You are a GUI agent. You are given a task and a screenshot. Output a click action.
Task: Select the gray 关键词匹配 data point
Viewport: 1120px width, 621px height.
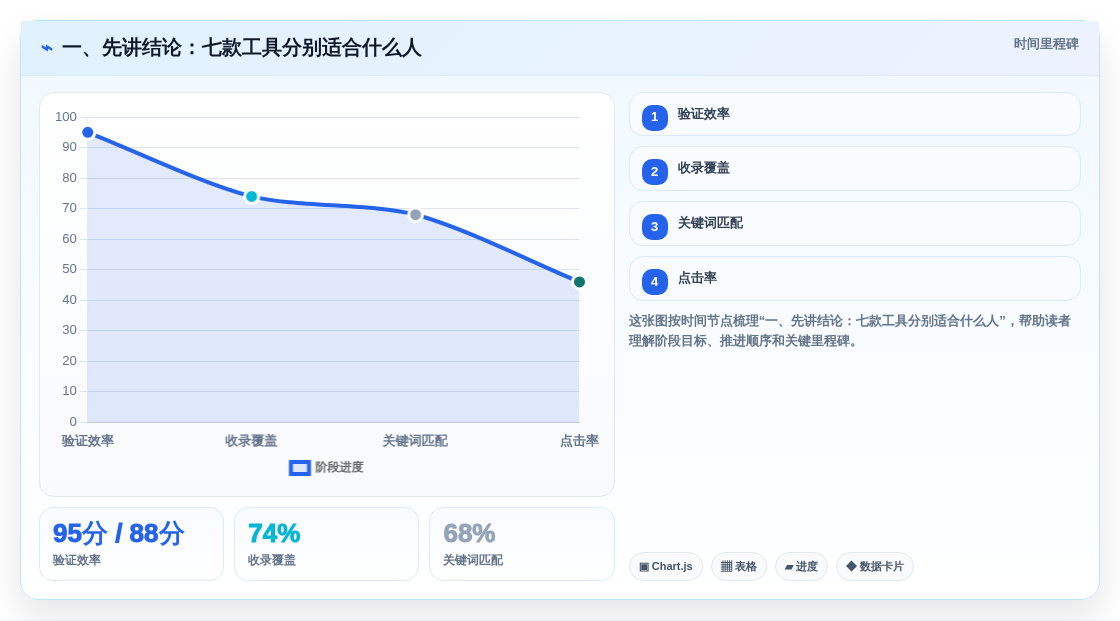coord(416,215)
